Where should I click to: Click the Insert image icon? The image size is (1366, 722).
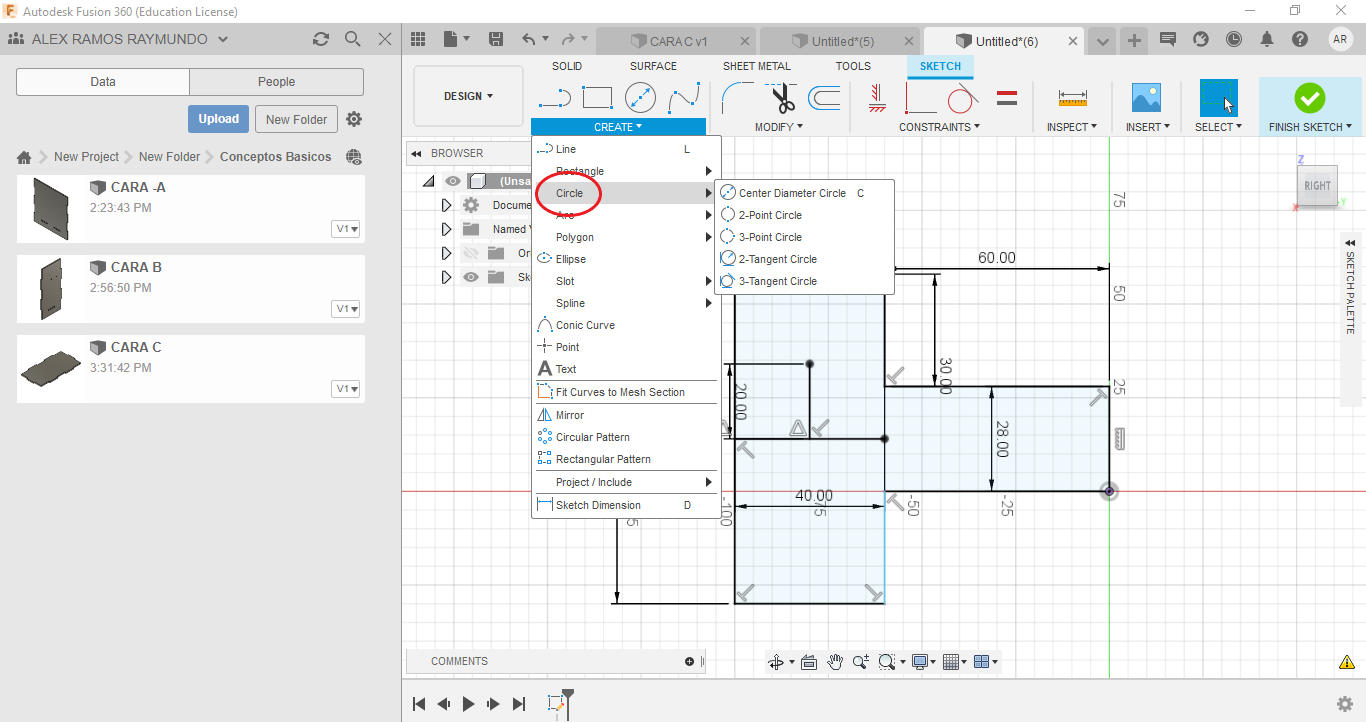[x=1146, y=97]
